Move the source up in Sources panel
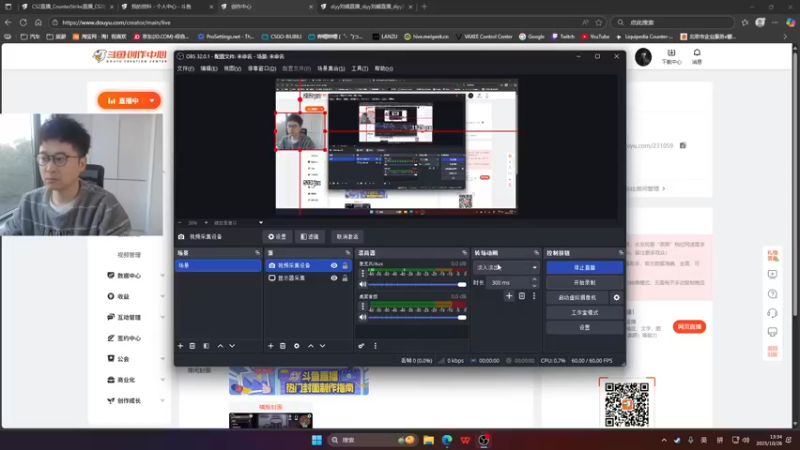 pos(311,346)
